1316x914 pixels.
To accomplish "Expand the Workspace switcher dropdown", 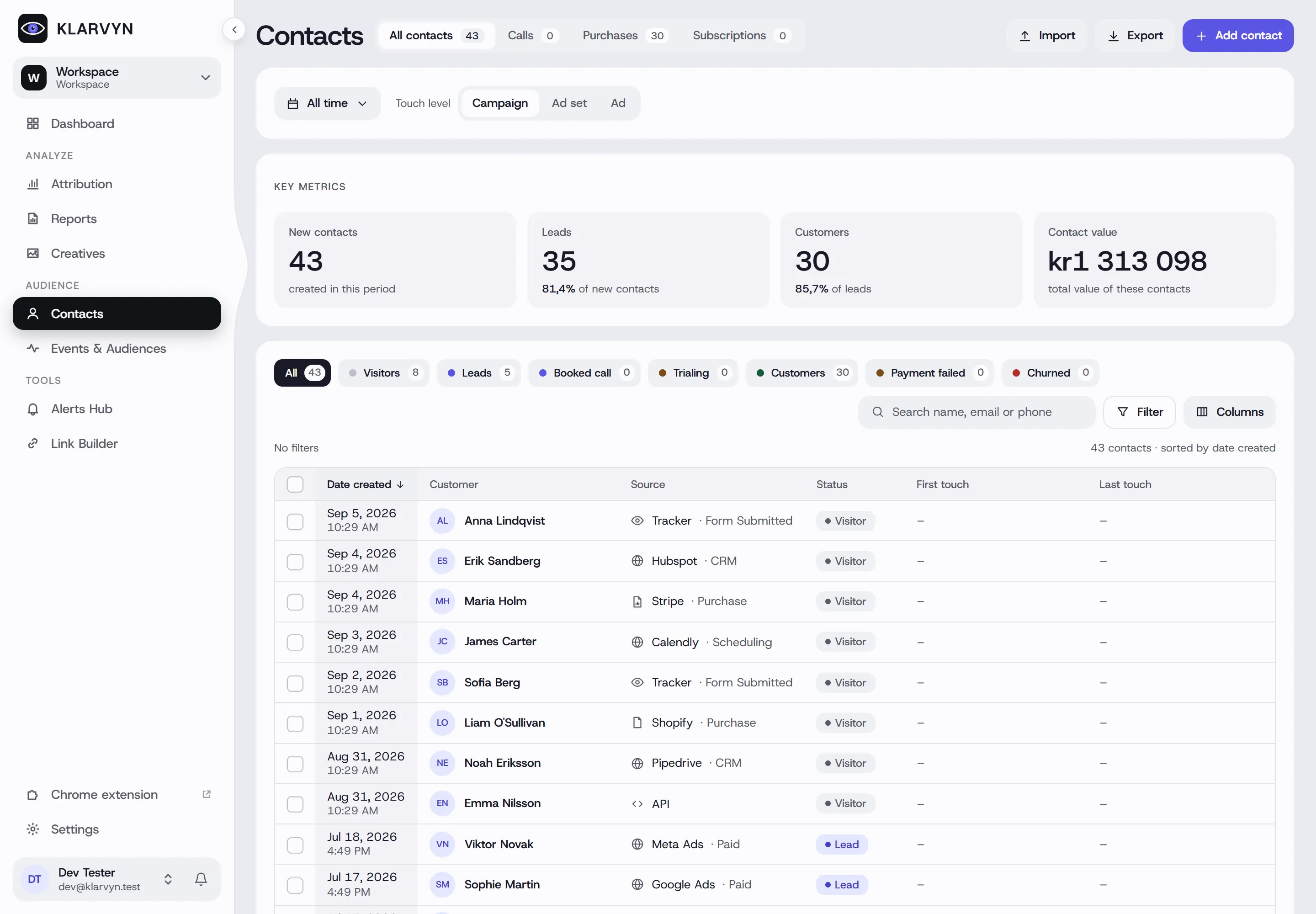I will pos(117,78).
